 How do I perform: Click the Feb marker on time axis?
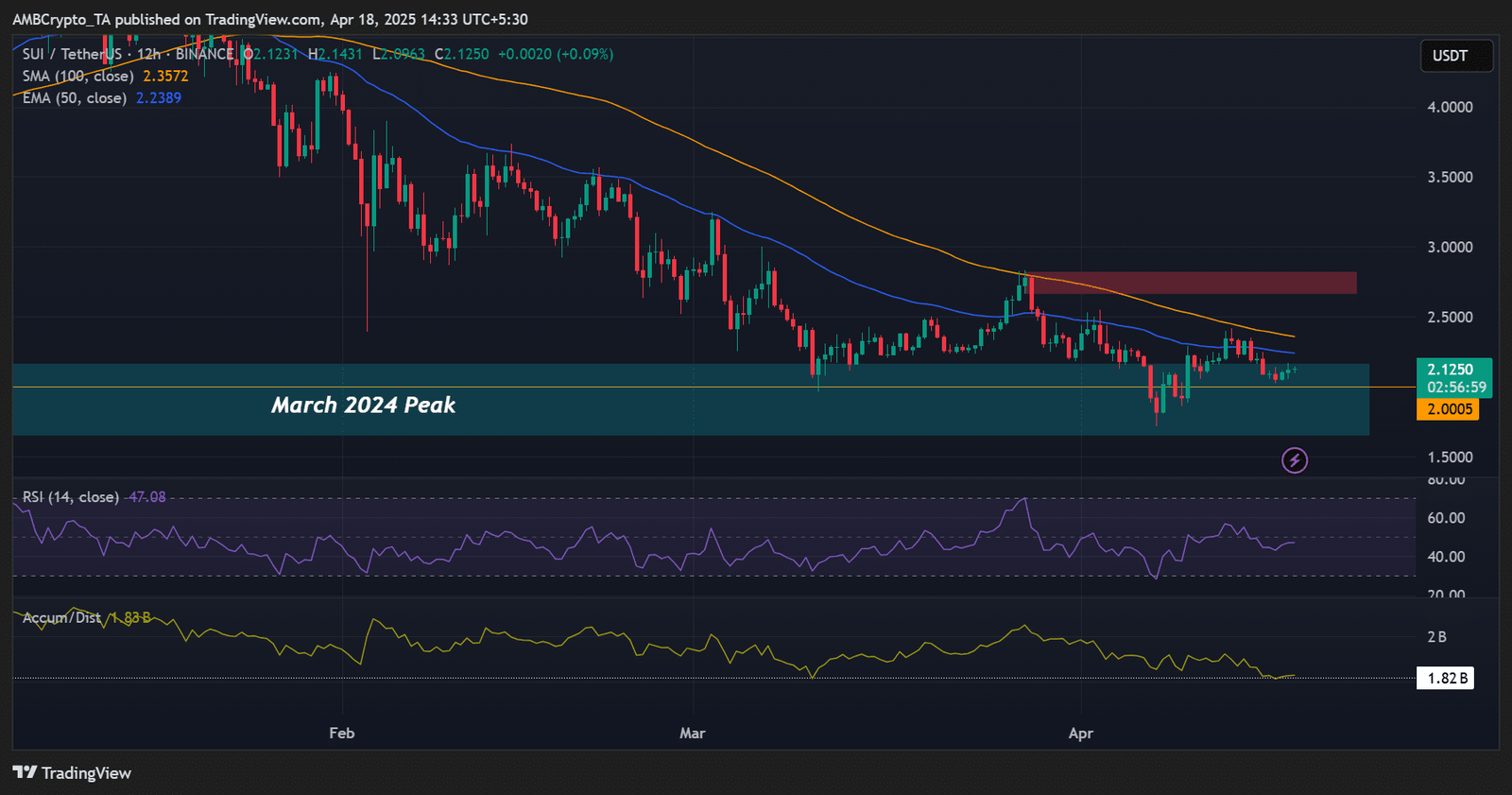point(342,733)
